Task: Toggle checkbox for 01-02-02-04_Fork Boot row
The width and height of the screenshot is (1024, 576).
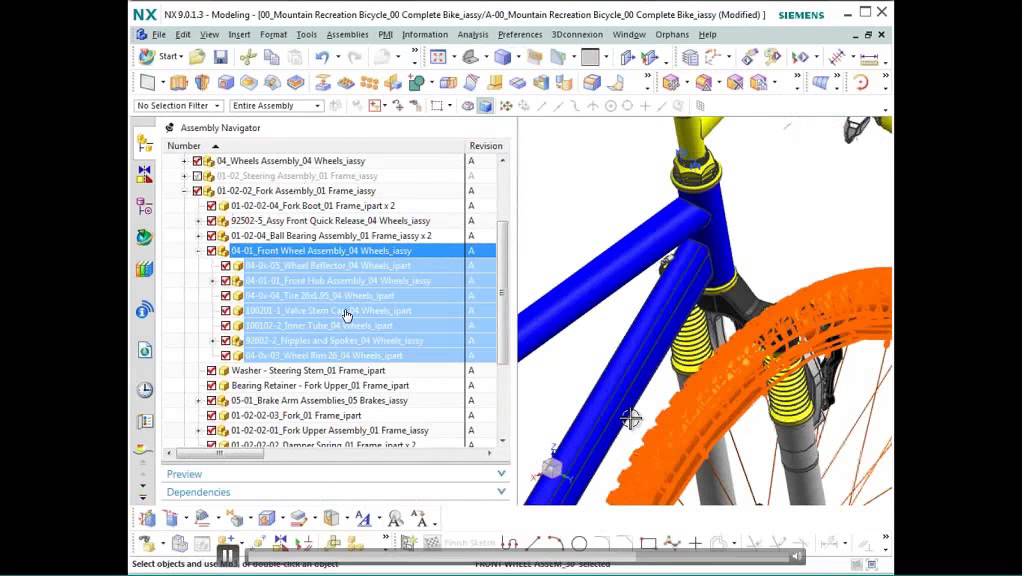Action: click(212, 206)
